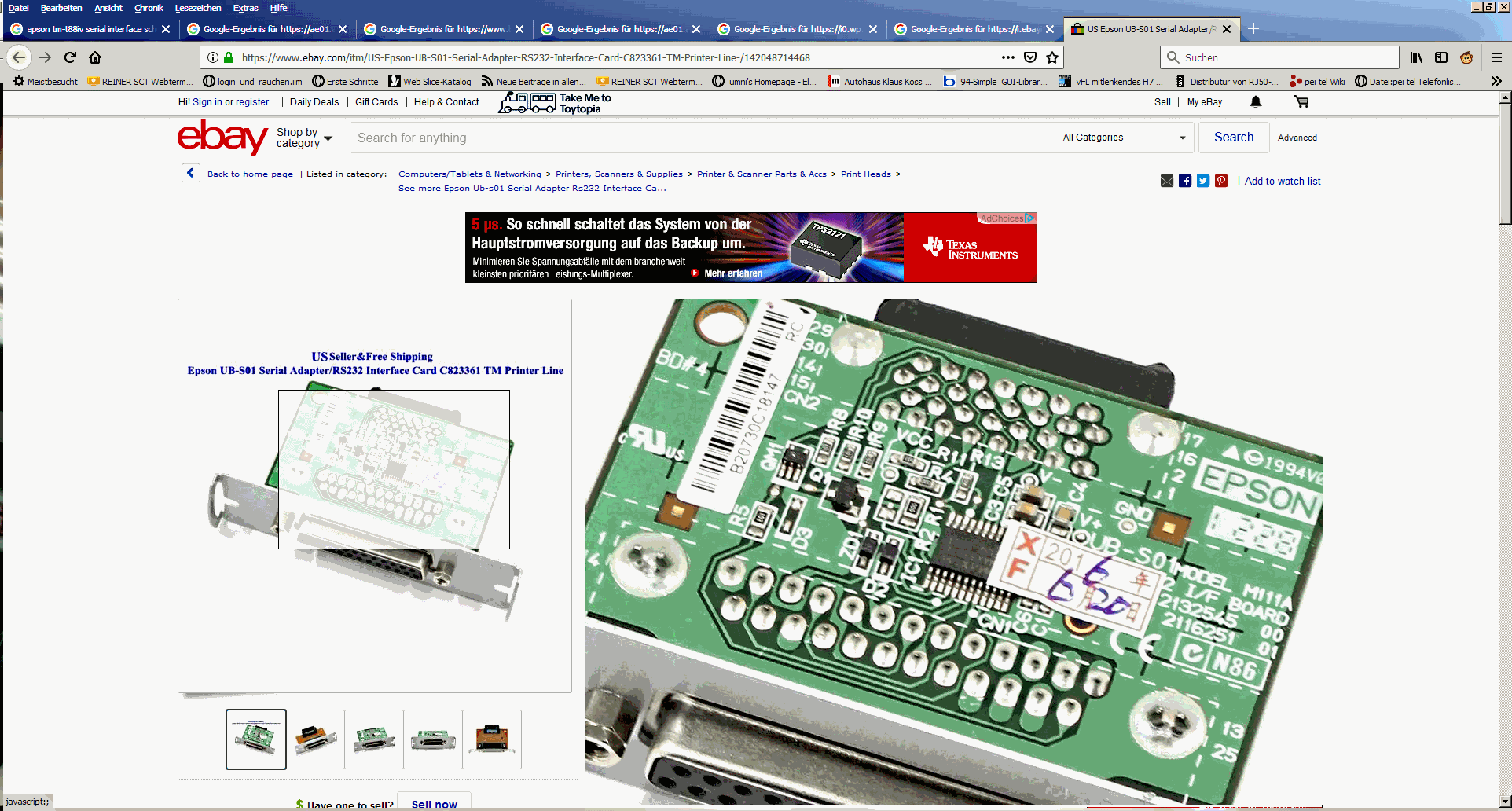Select the third product thumbnail
The width and height of the screenshot is (1512, 811).
374,739
